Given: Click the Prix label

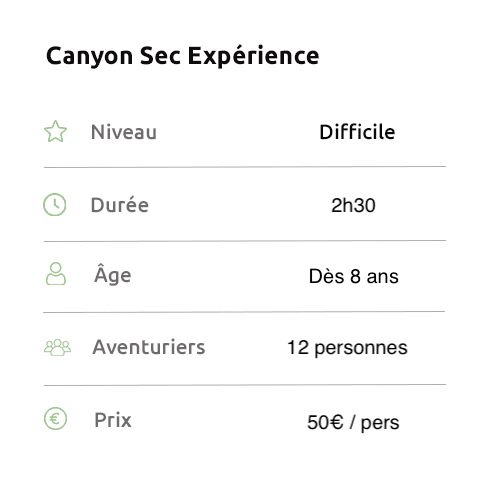Looking at the screenshot, I should 113,420.
